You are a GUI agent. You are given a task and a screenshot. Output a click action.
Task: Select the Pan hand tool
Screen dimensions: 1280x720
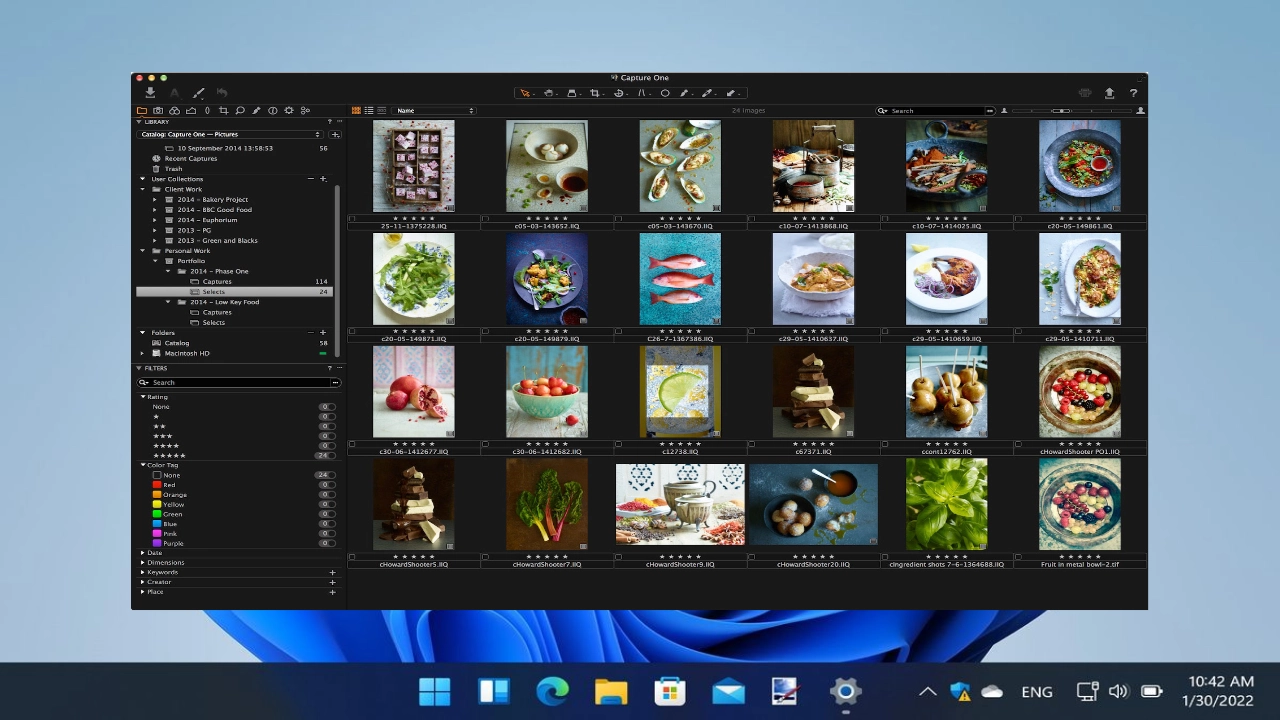point(549,93)
